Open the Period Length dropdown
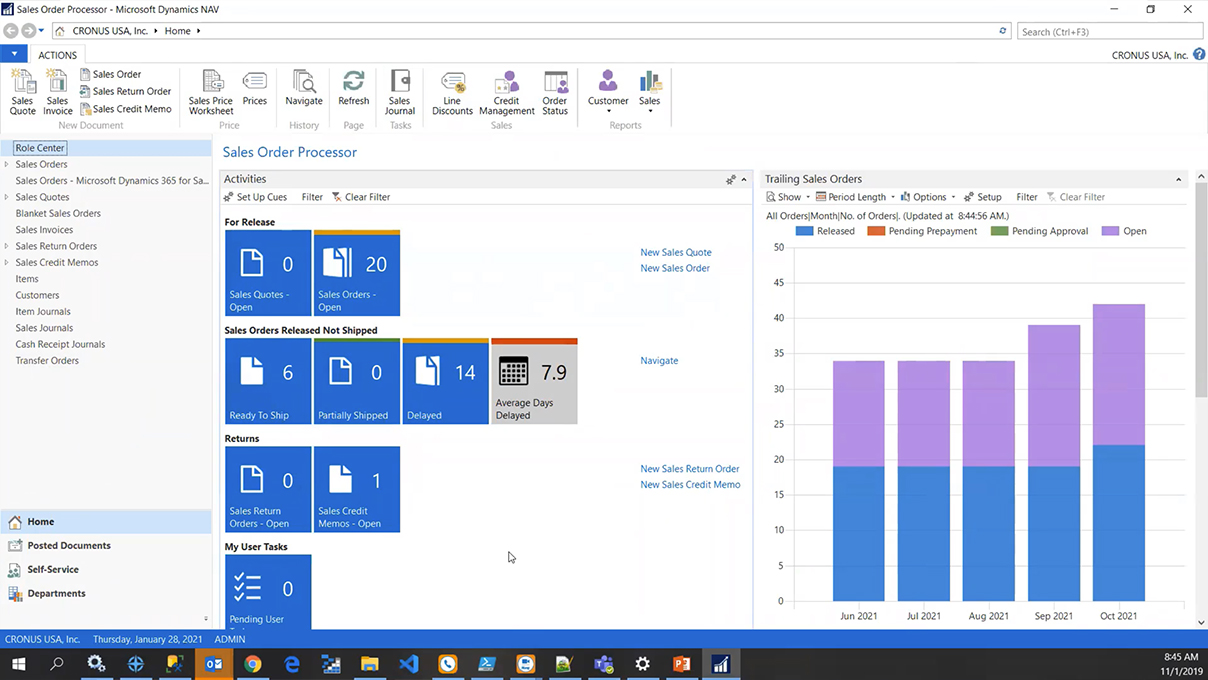The height and width of the screenshot is (680, 1208). [x=855, y=197]
